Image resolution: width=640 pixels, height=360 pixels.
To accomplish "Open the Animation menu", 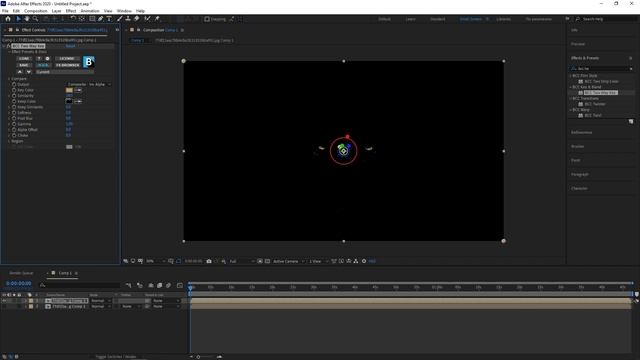I will [x=90, y=11].
